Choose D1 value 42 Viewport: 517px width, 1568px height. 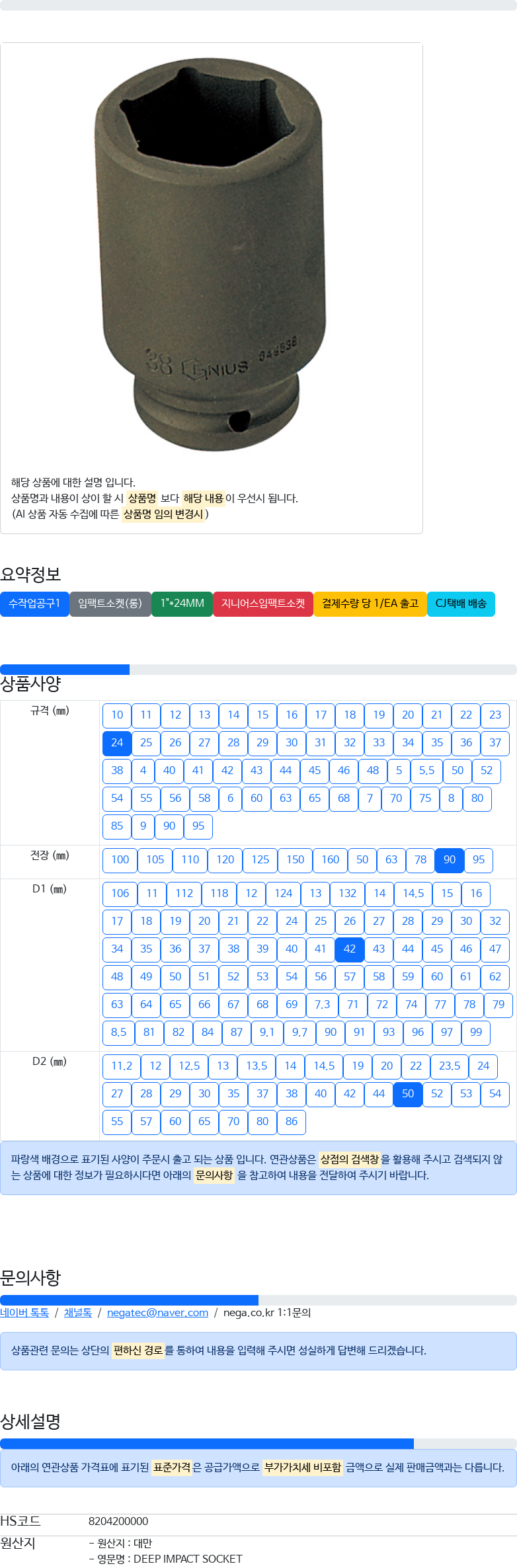(x=350, y=949)
